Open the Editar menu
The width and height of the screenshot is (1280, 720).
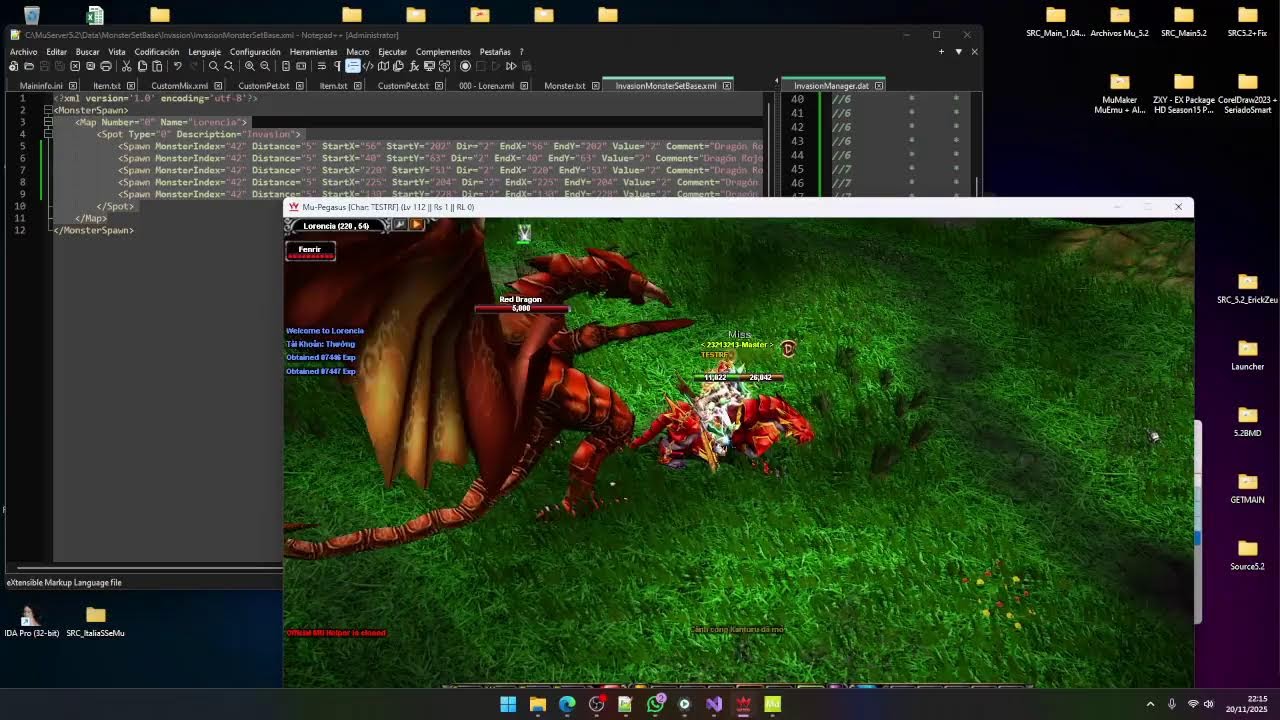(56, 52)
